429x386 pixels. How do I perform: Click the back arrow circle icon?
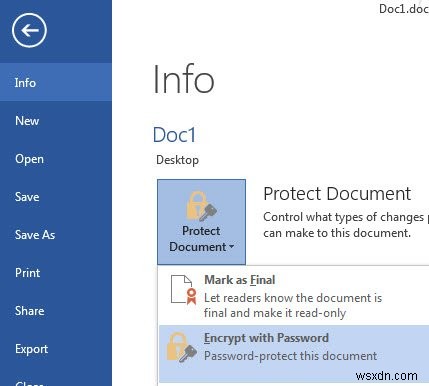(x=29, y=30)
